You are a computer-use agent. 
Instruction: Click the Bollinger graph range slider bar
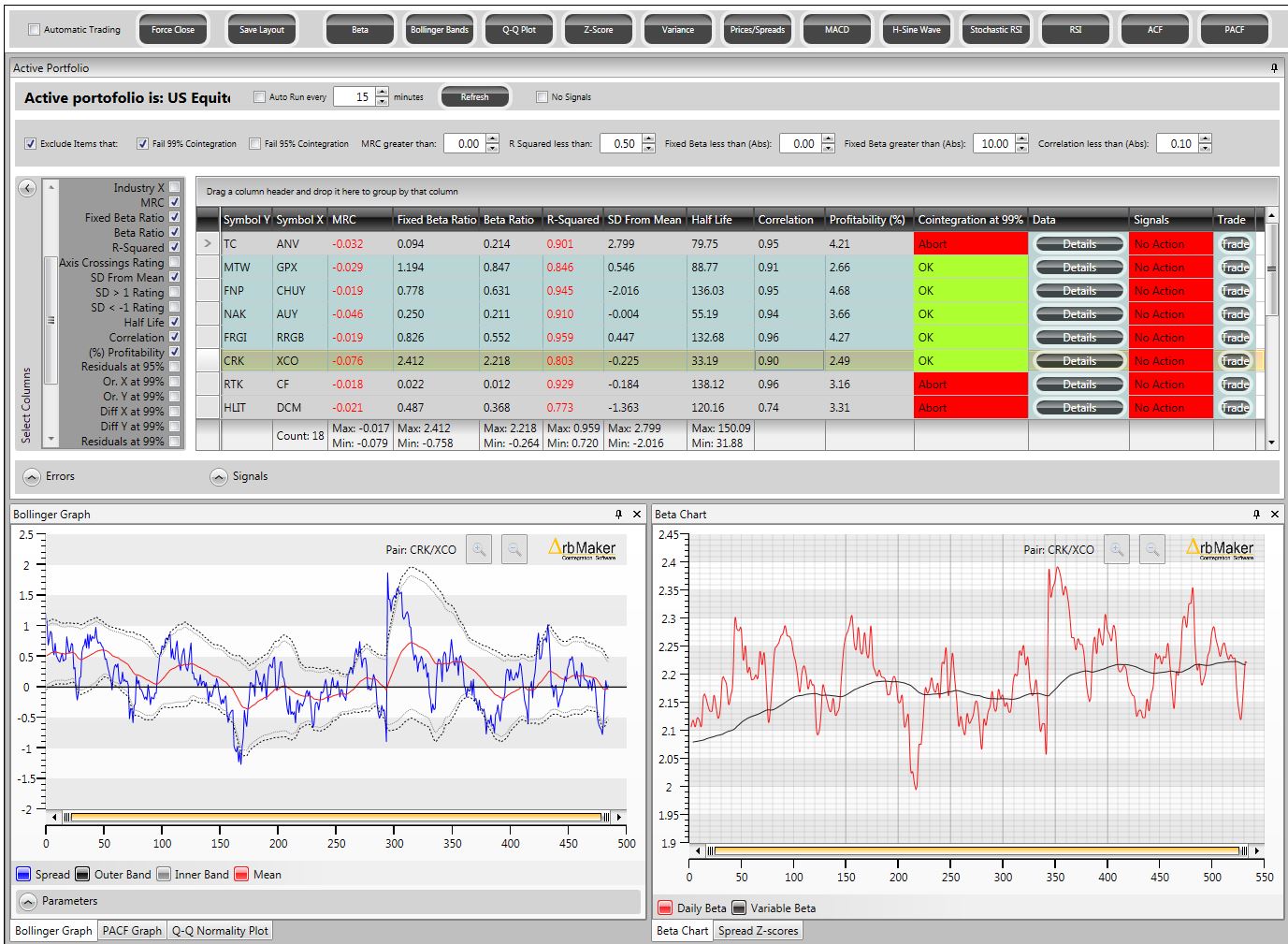[336, 817]
